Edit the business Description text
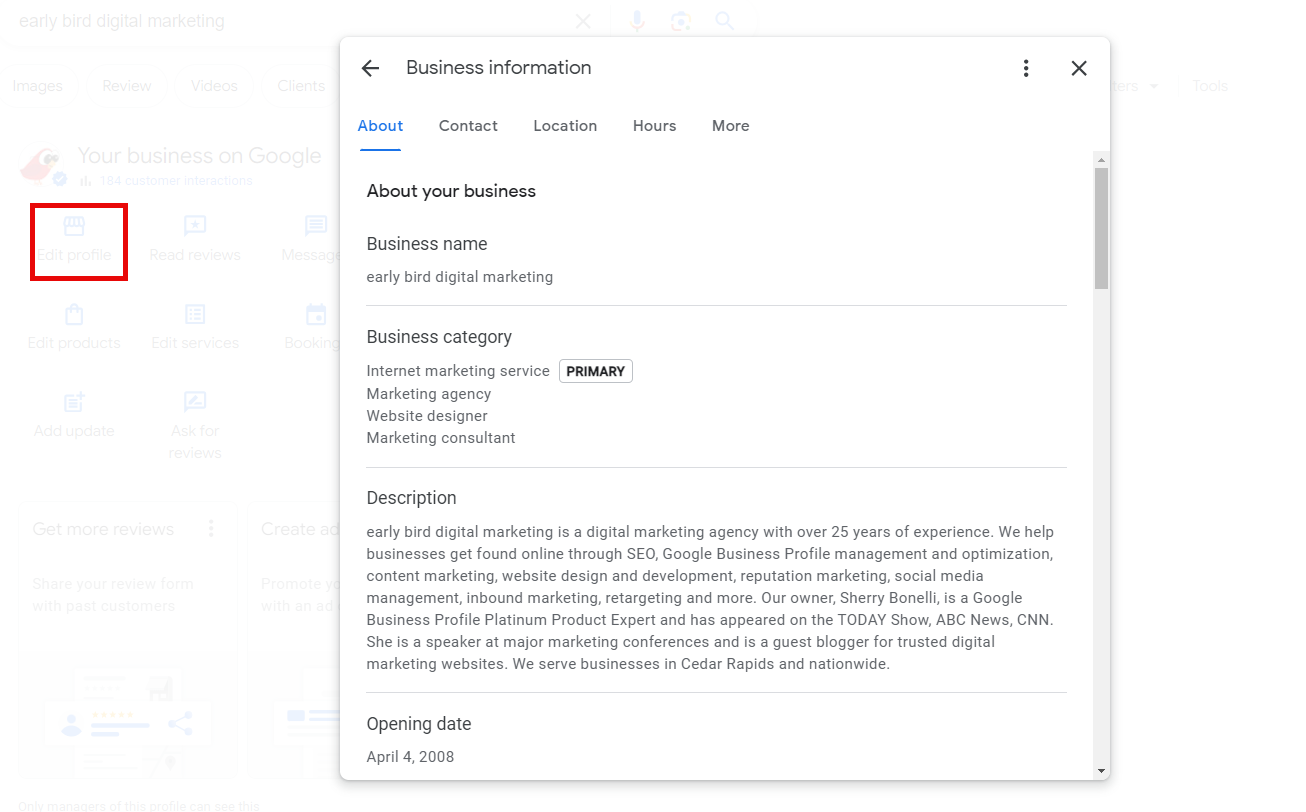 tap(710, 598)
